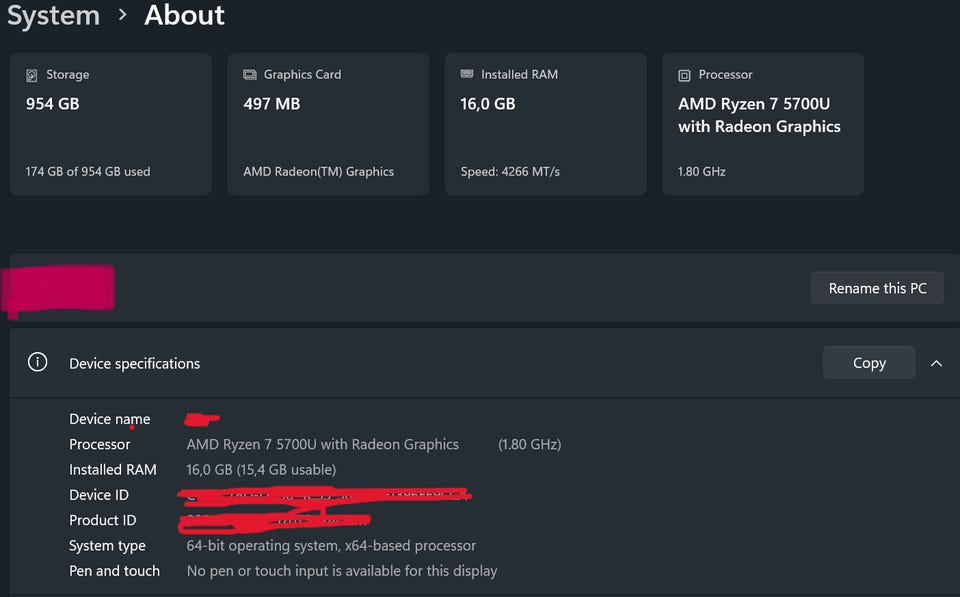Click the About page title
The width and height of the screenshot is (960, 597).
[184, 15]
